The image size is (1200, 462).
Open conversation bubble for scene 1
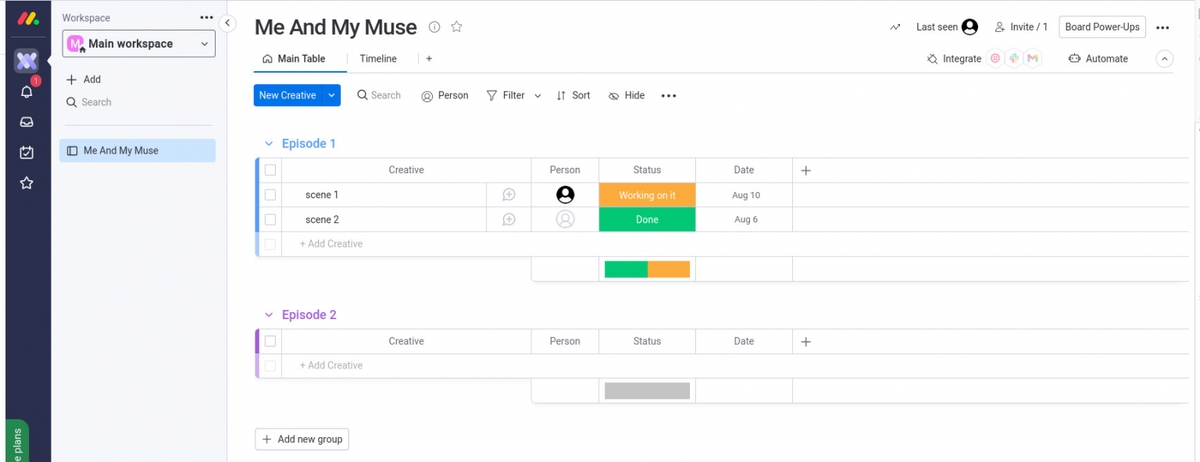click(x=508, y=195)
